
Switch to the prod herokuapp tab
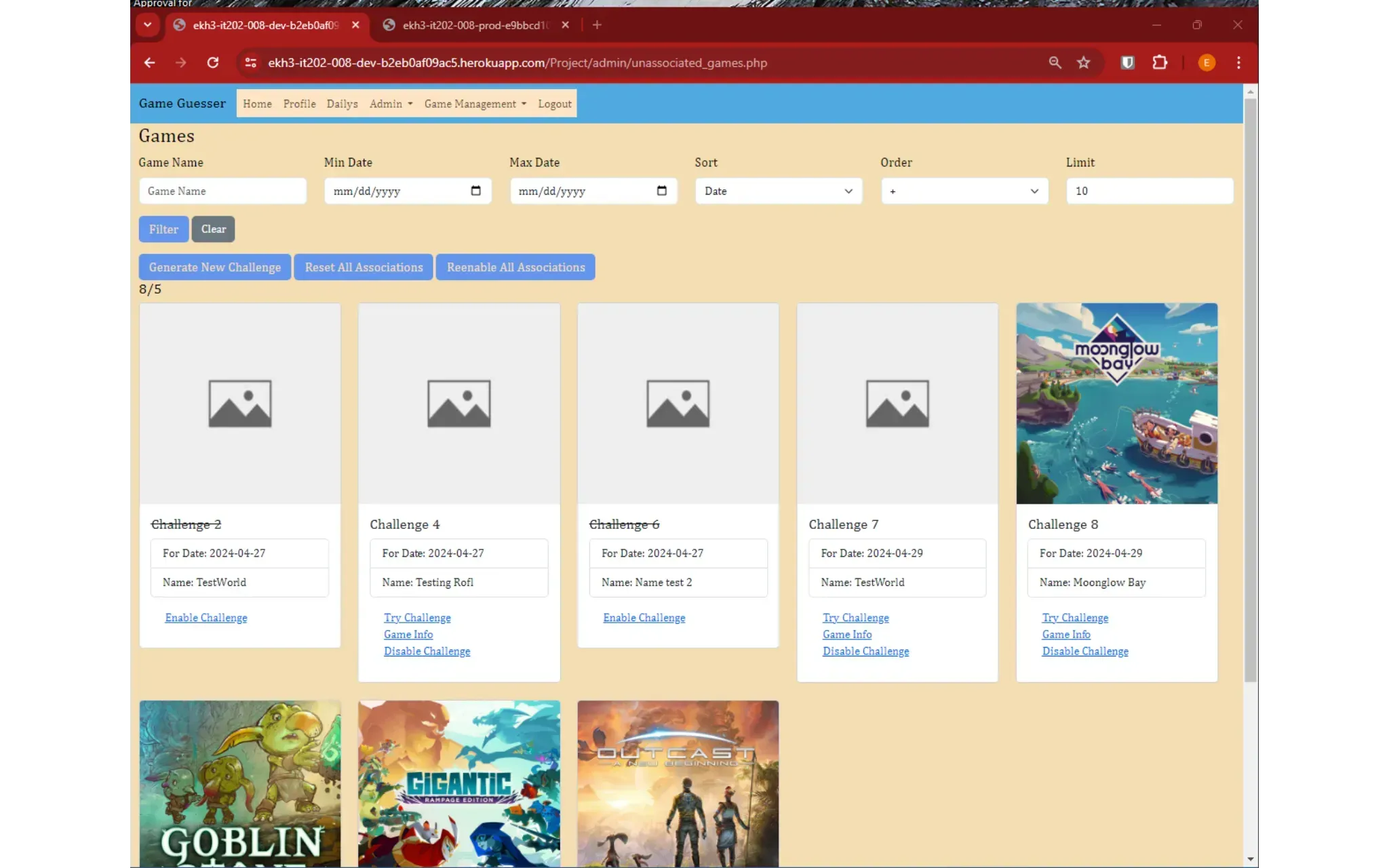tap(475, 25)
